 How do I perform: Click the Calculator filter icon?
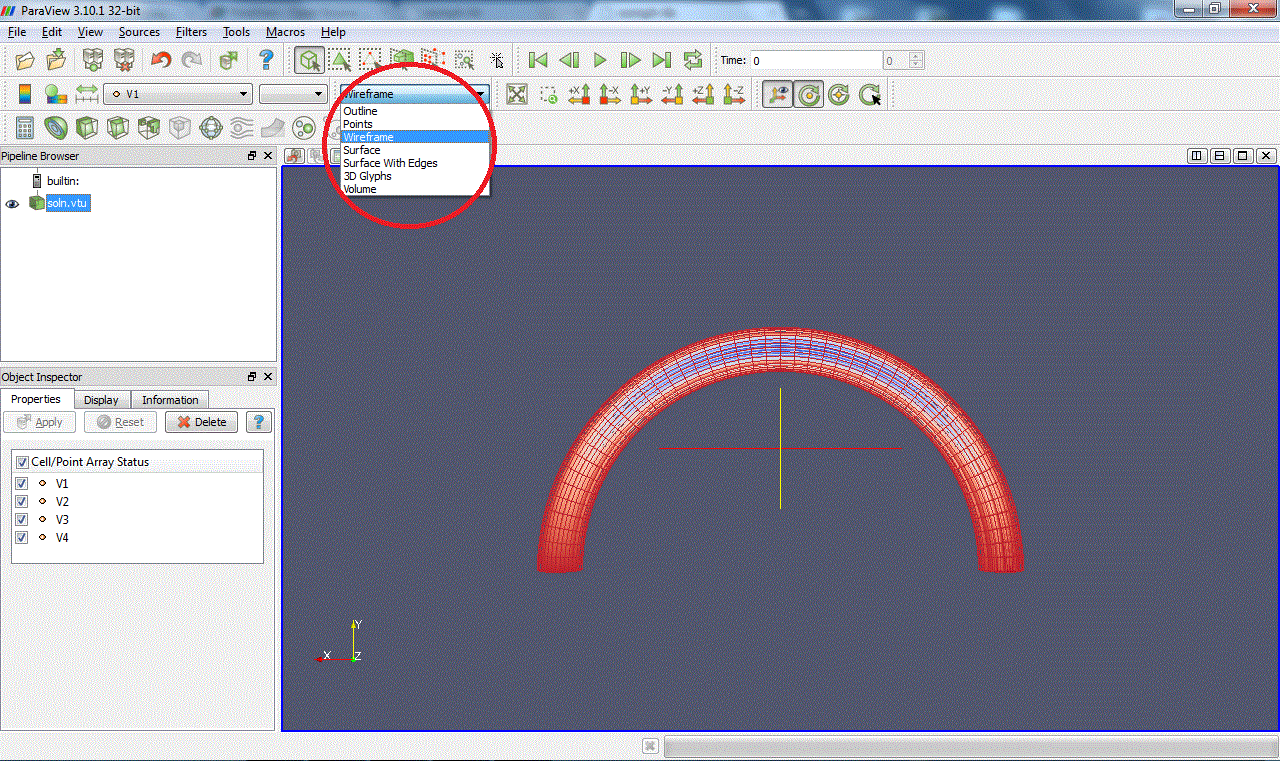25,128
